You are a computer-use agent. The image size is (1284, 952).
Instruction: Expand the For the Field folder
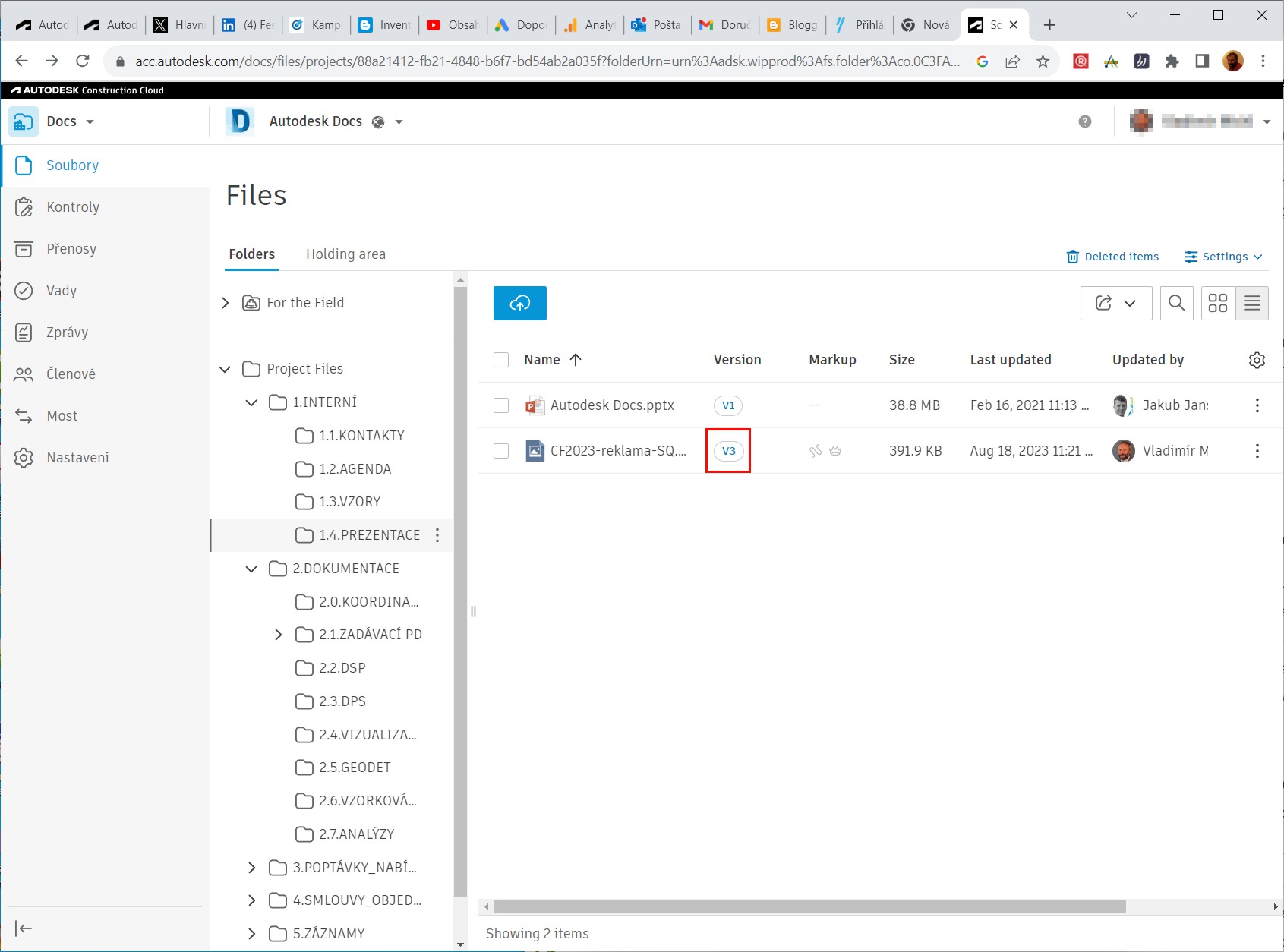pyautogui.click(x=225, y=303)
